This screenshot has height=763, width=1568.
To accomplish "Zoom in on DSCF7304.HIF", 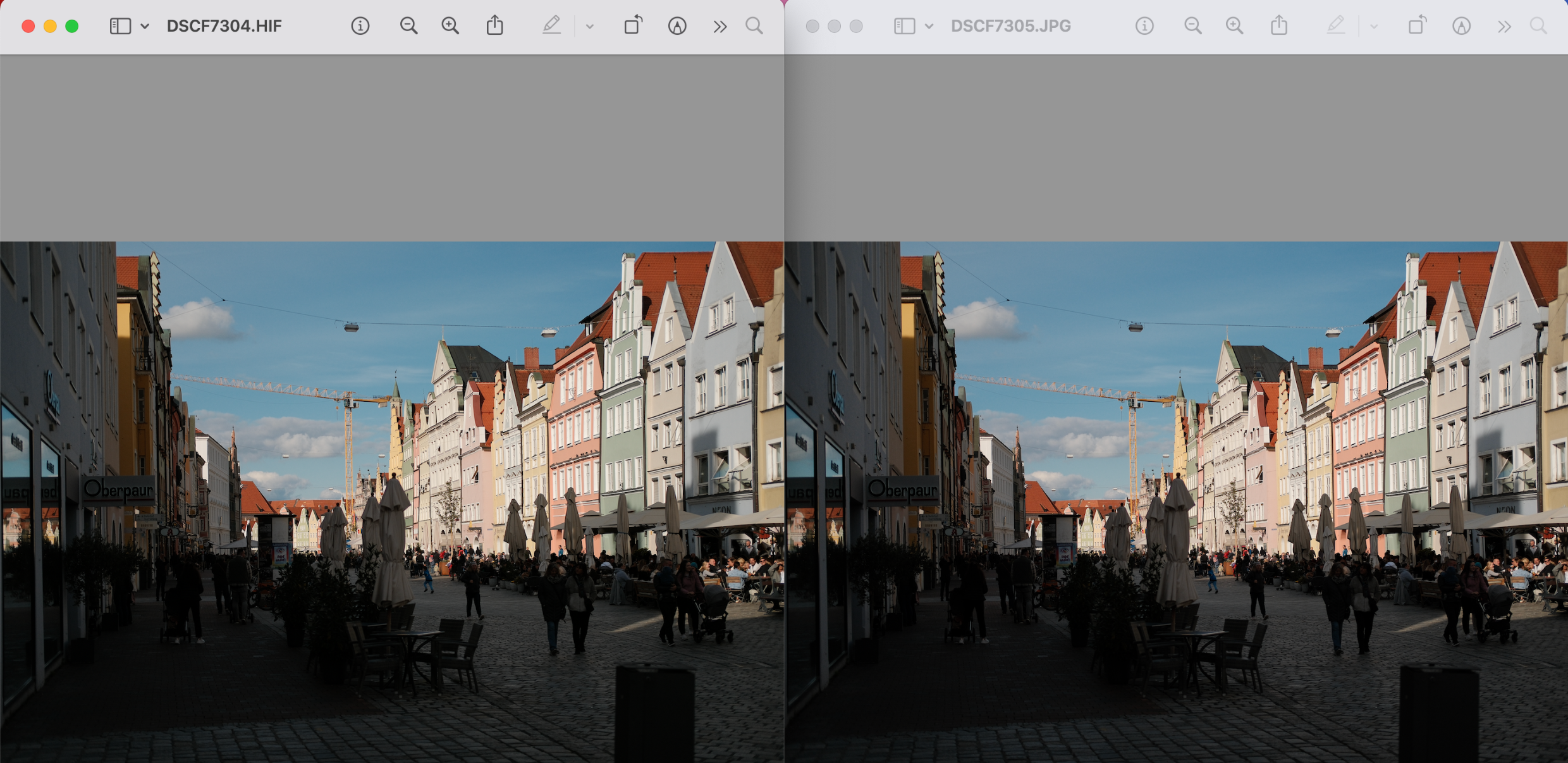I will [450, 25].
